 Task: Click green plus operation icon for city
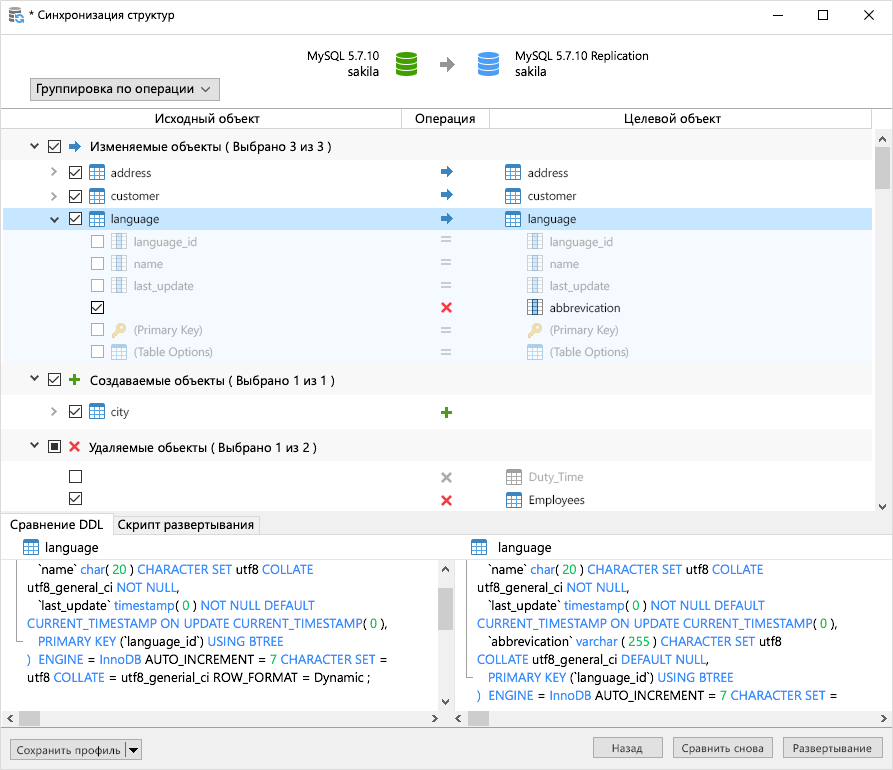tap(446, 412)
